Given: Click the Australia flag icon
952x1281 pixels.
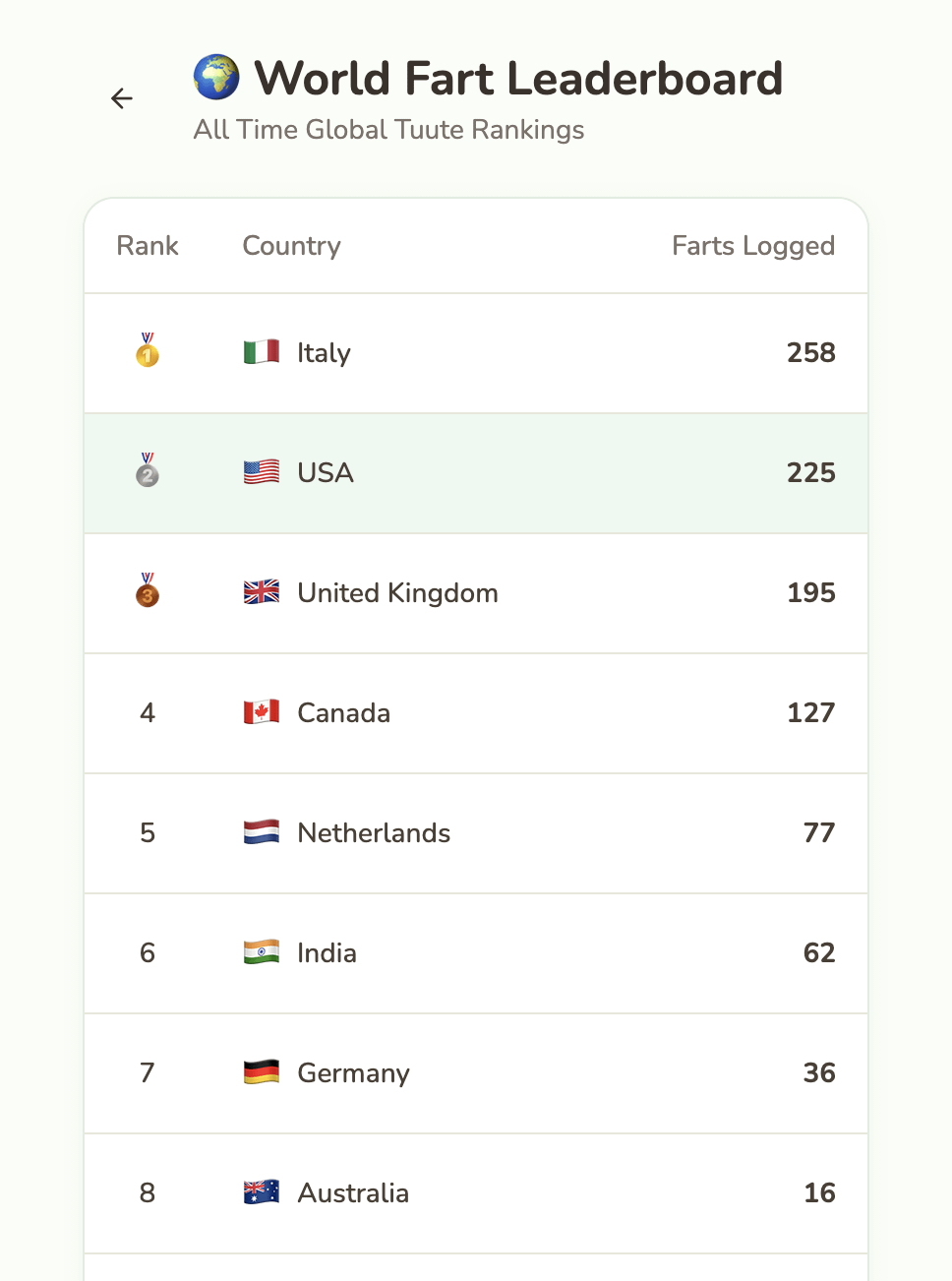Looking at the screenshot, I should coord(262,1192).
